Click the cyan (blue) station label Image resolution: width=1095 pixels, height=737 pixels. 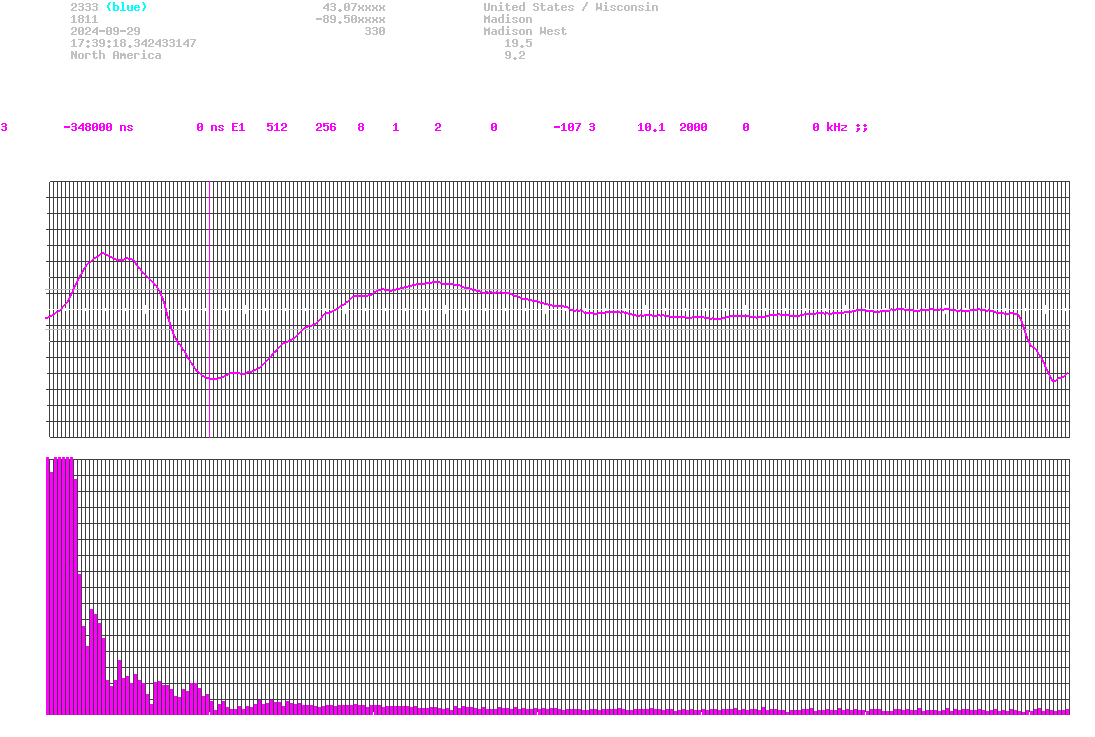coord(126,7)
